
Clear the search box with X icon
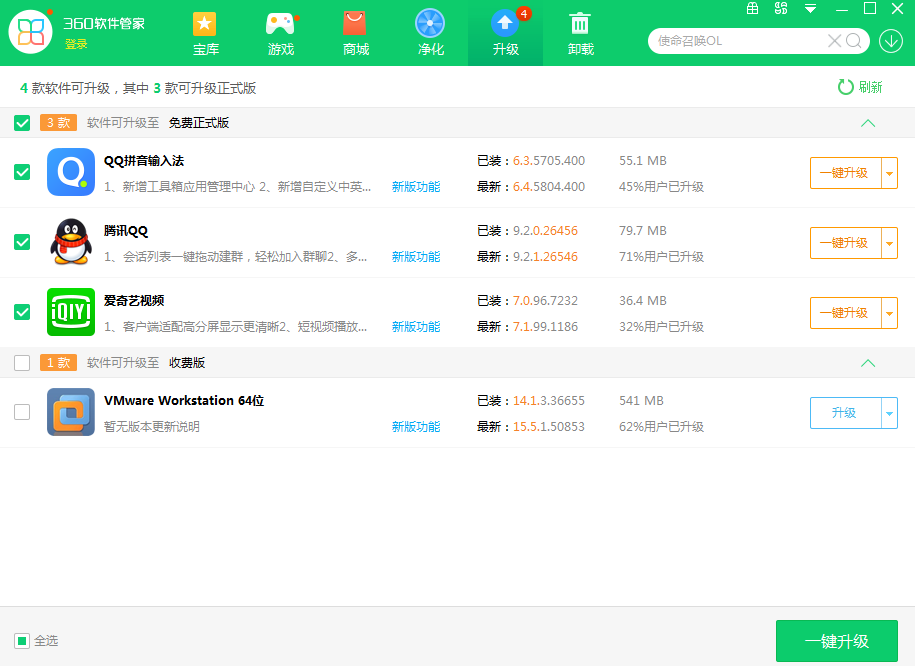[x=834, y=41]
